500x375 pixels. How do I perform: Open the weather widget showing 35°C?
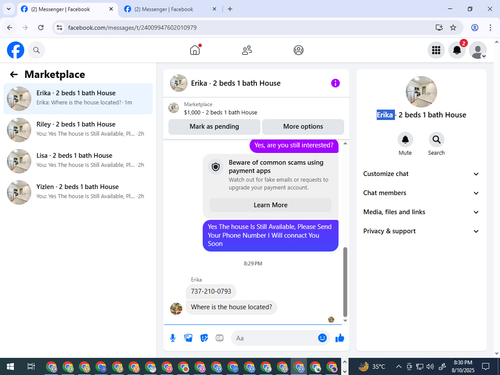pyautogui.click(x=372, y=367)
